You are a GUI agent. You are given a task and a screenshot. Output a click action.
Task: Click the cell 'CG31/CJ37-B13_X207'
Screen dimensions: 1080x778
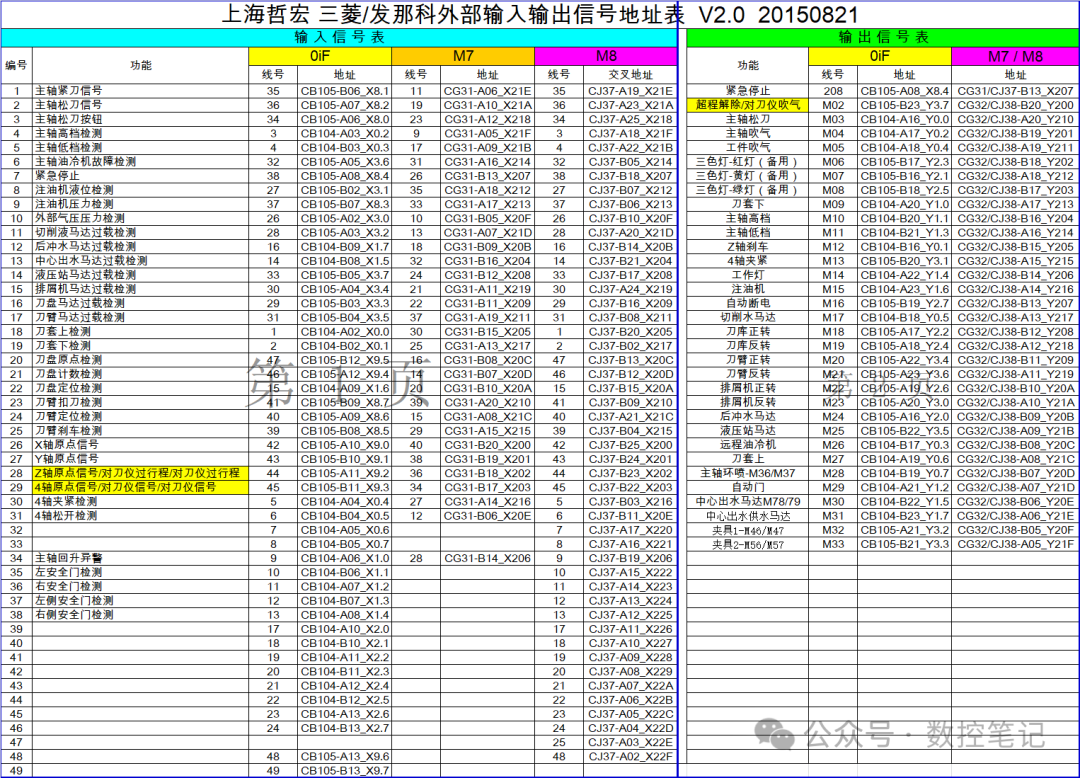(1015, 91)
